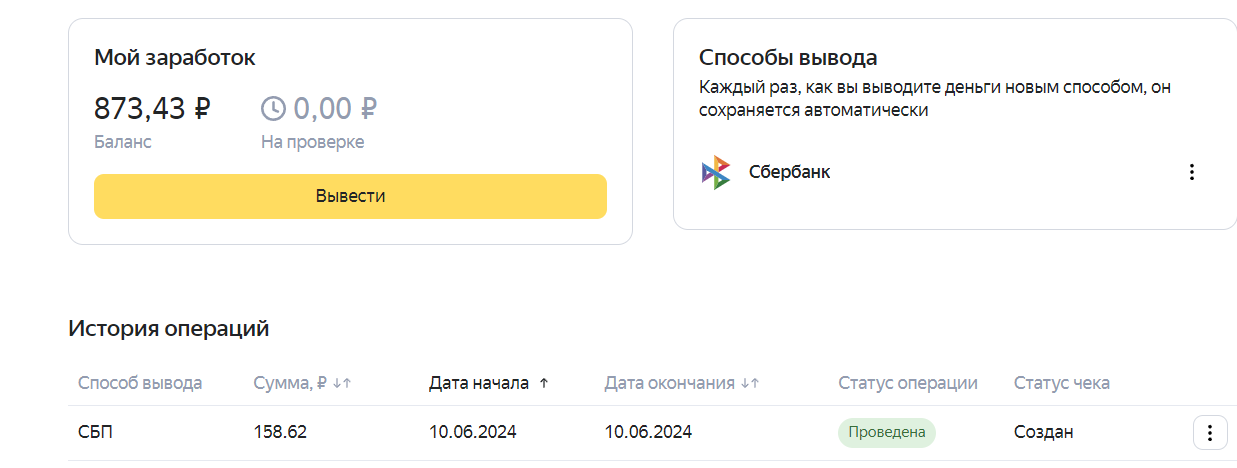Click the clock icon near pending amount
Screen dimensions: 1237x468
273,108
